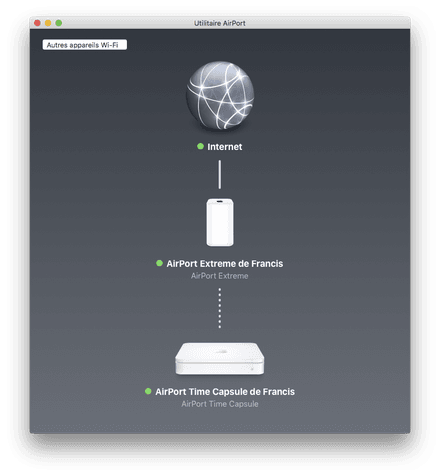Click the gray AirPort Extreme subtitle text
Image resolution: width=440 pixels, height=476 pixels.
[x=220, y=276]
